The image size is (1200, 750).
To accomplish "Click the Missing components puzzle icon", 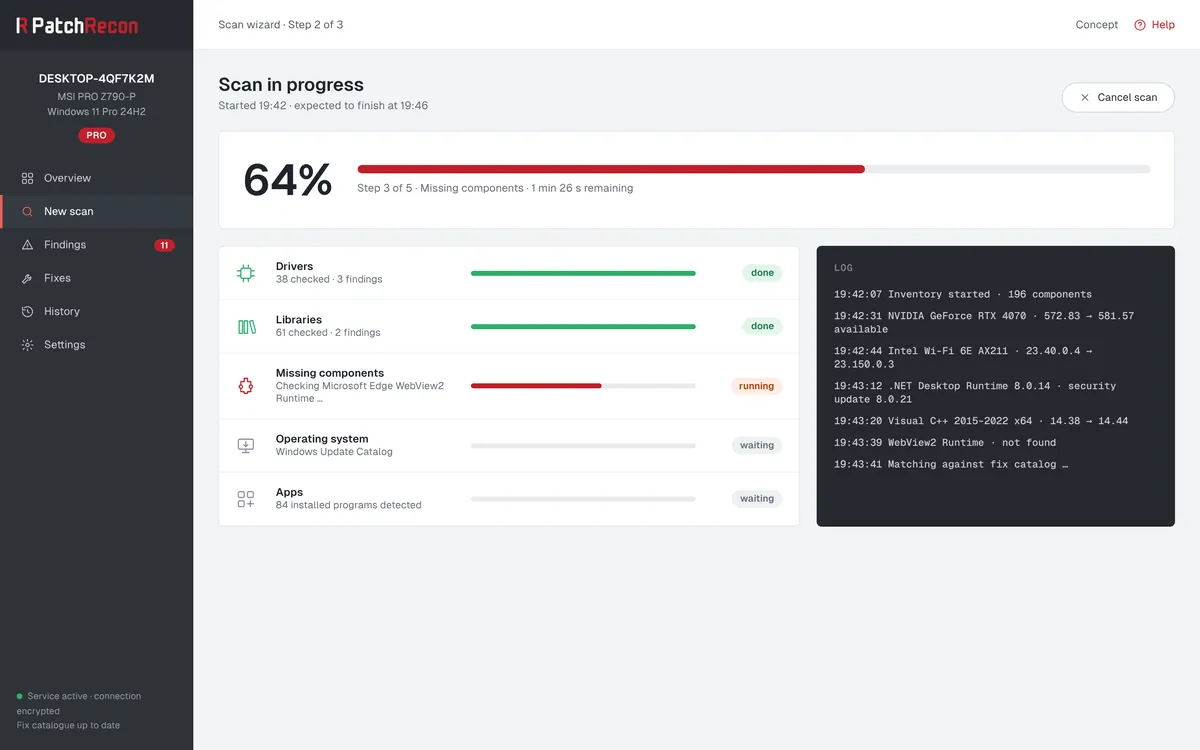I will coord(246,386).
